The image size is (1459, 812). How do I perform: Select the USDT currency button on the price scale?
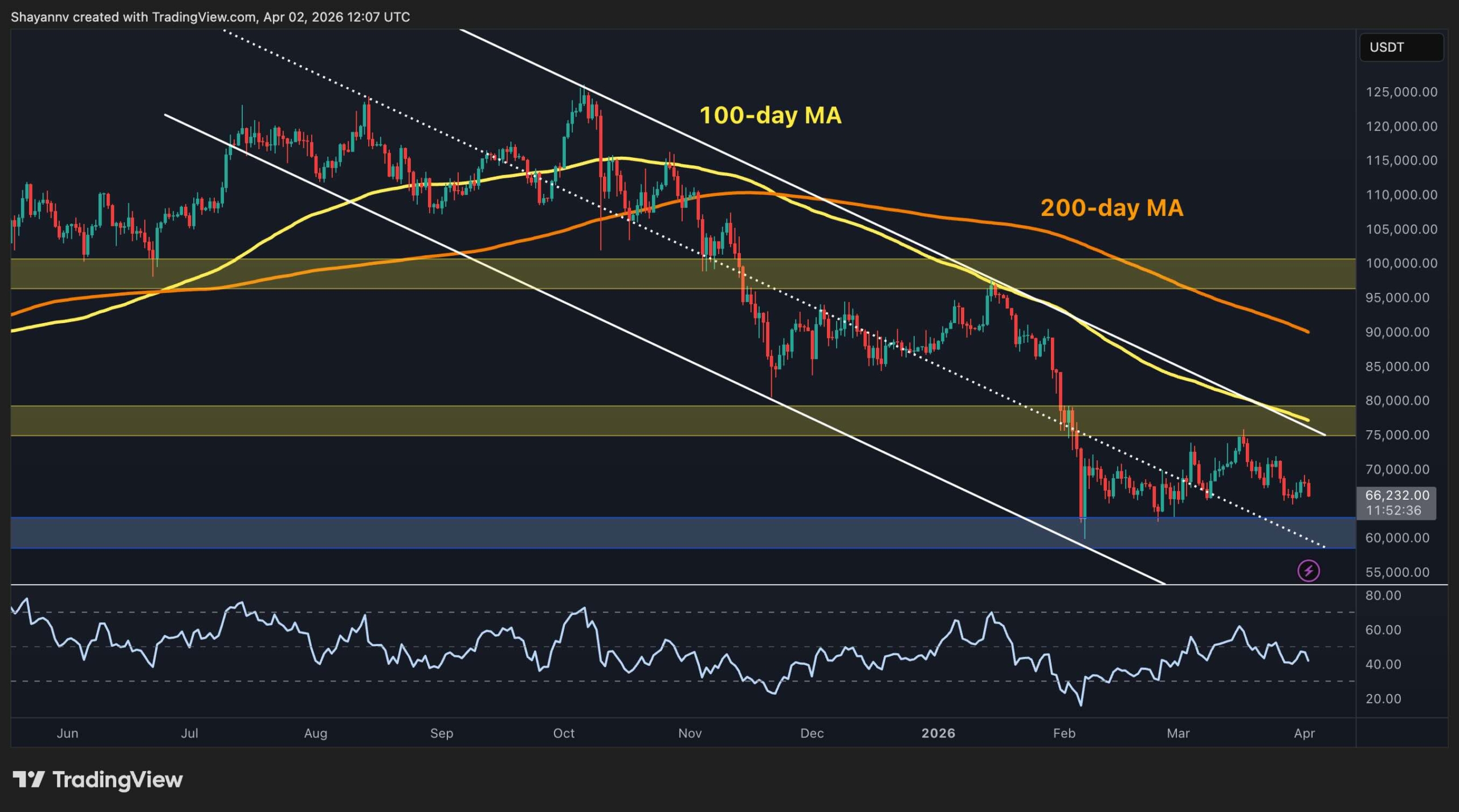pyautogui.click(x=1401, y=48)
